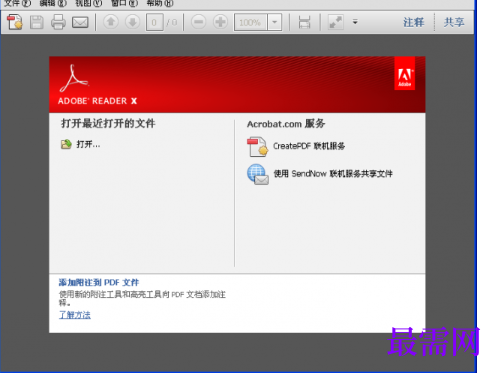Click the zoom in plus button
The image size is (499, 373).
pos(220,22)
